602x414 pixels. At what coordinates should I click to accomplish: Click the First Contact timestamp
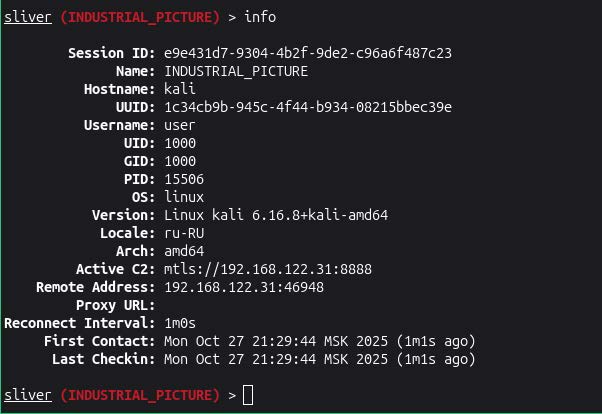point(319,341)
